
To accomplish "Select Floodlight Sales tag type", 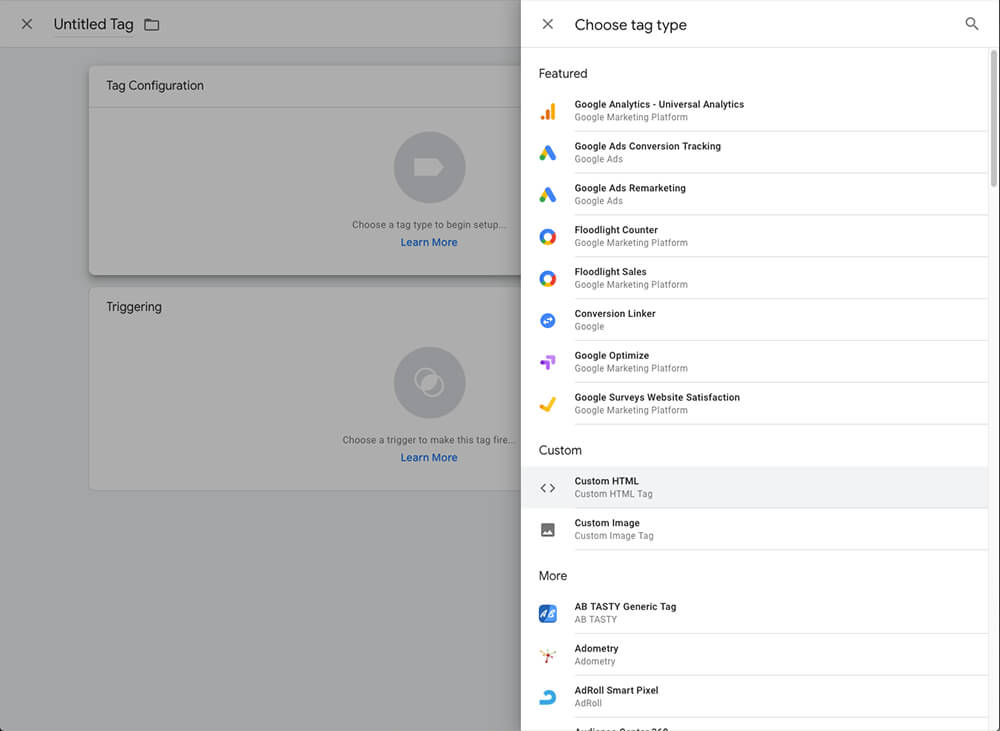I will pyautogui.click(x=755, y=278).
